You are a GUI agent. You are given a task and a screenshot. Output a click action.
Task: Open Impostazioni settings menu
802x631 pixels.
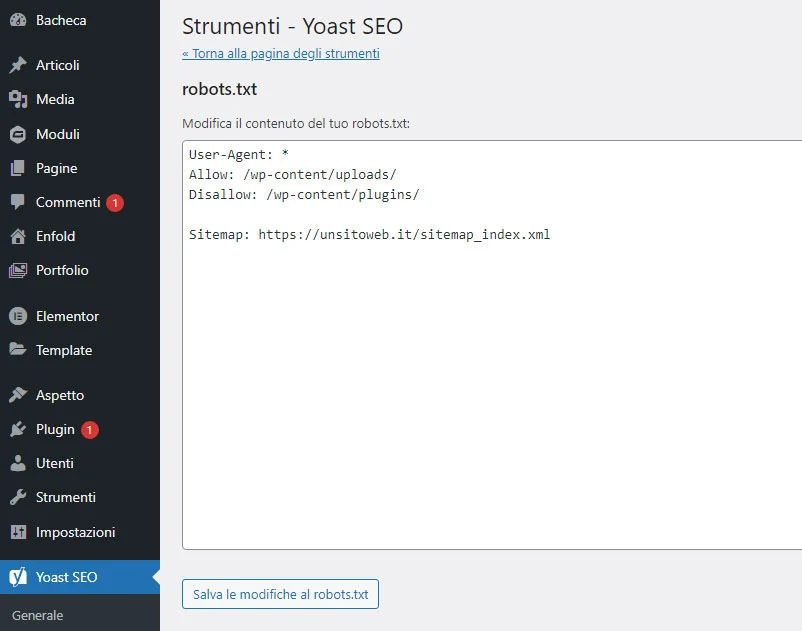75,532
